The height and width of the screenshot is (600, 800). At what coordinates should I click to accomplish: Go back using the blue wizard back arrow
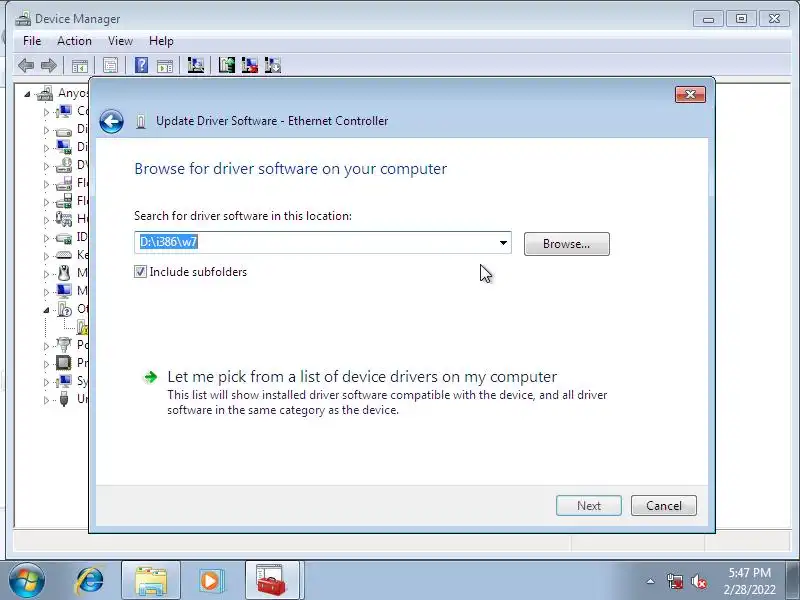111,121
